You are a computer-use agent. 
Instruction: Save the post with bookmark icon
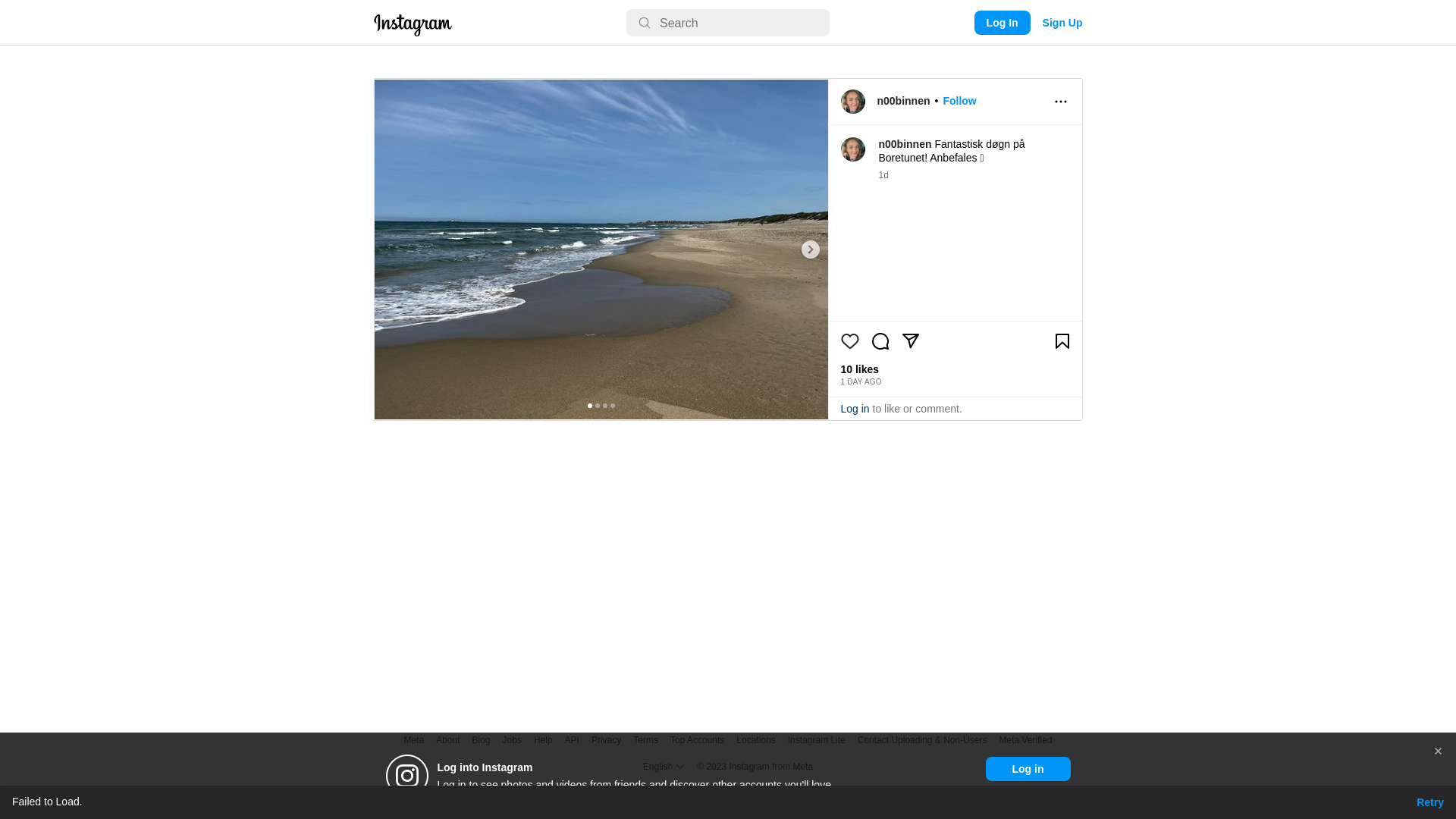(x=1062, y=341)
